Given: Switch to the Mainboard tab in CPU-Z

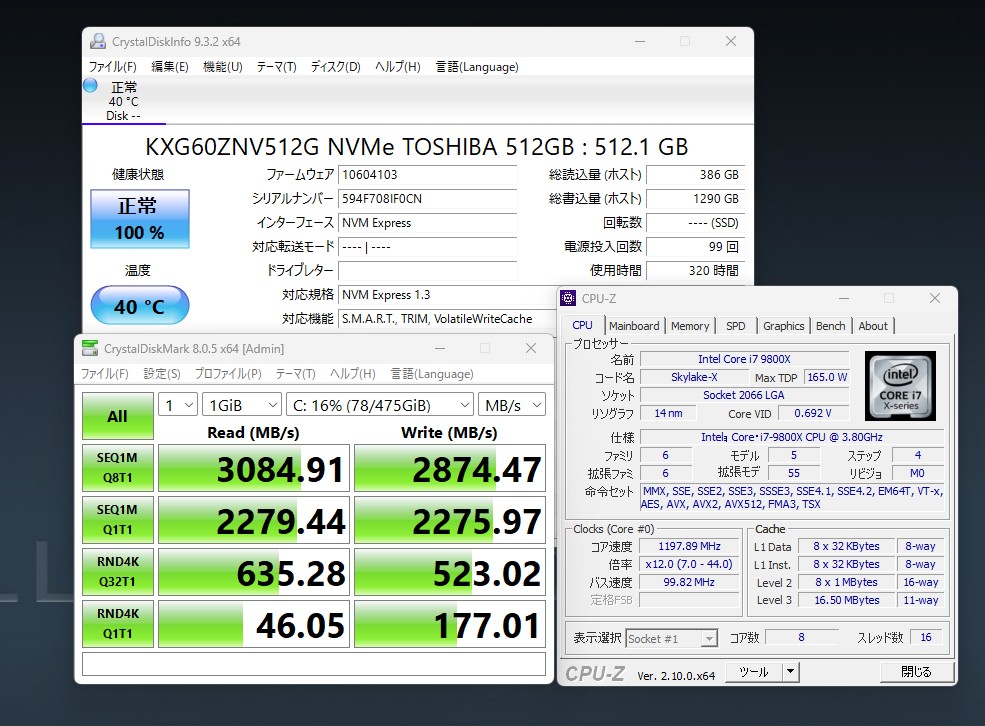Looking at the screenshot, I should tap(634, 326).
